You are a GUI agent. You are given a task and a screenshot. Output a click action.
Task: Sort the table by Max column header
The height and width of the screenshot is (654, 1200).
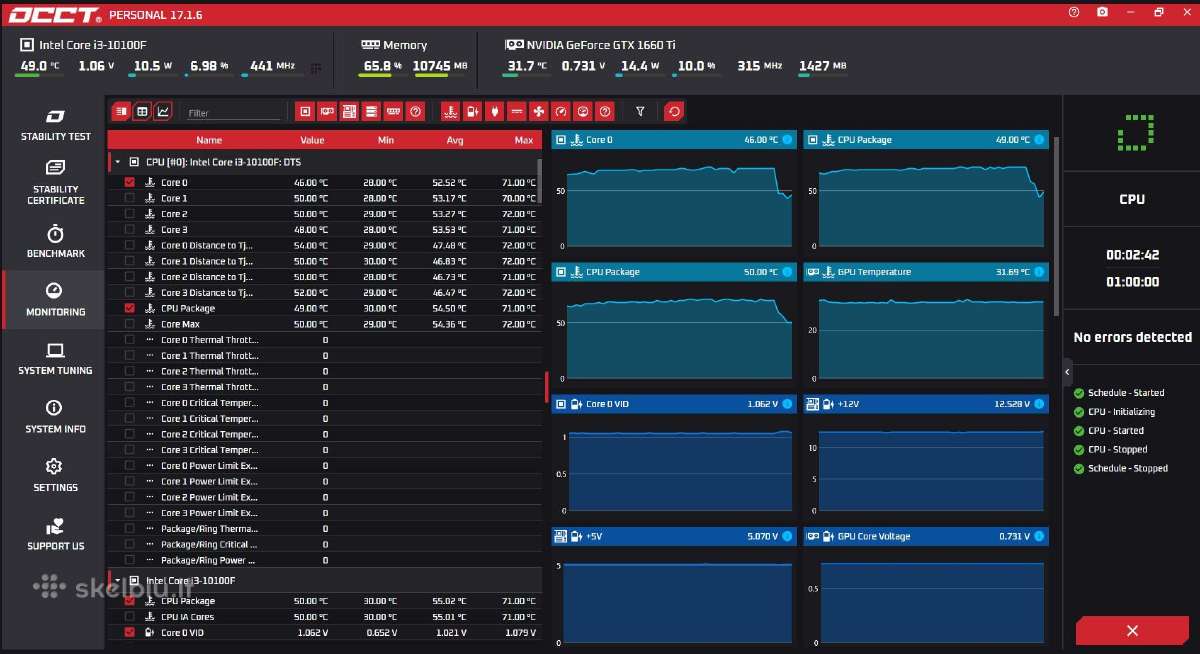(x=523, y=140)
